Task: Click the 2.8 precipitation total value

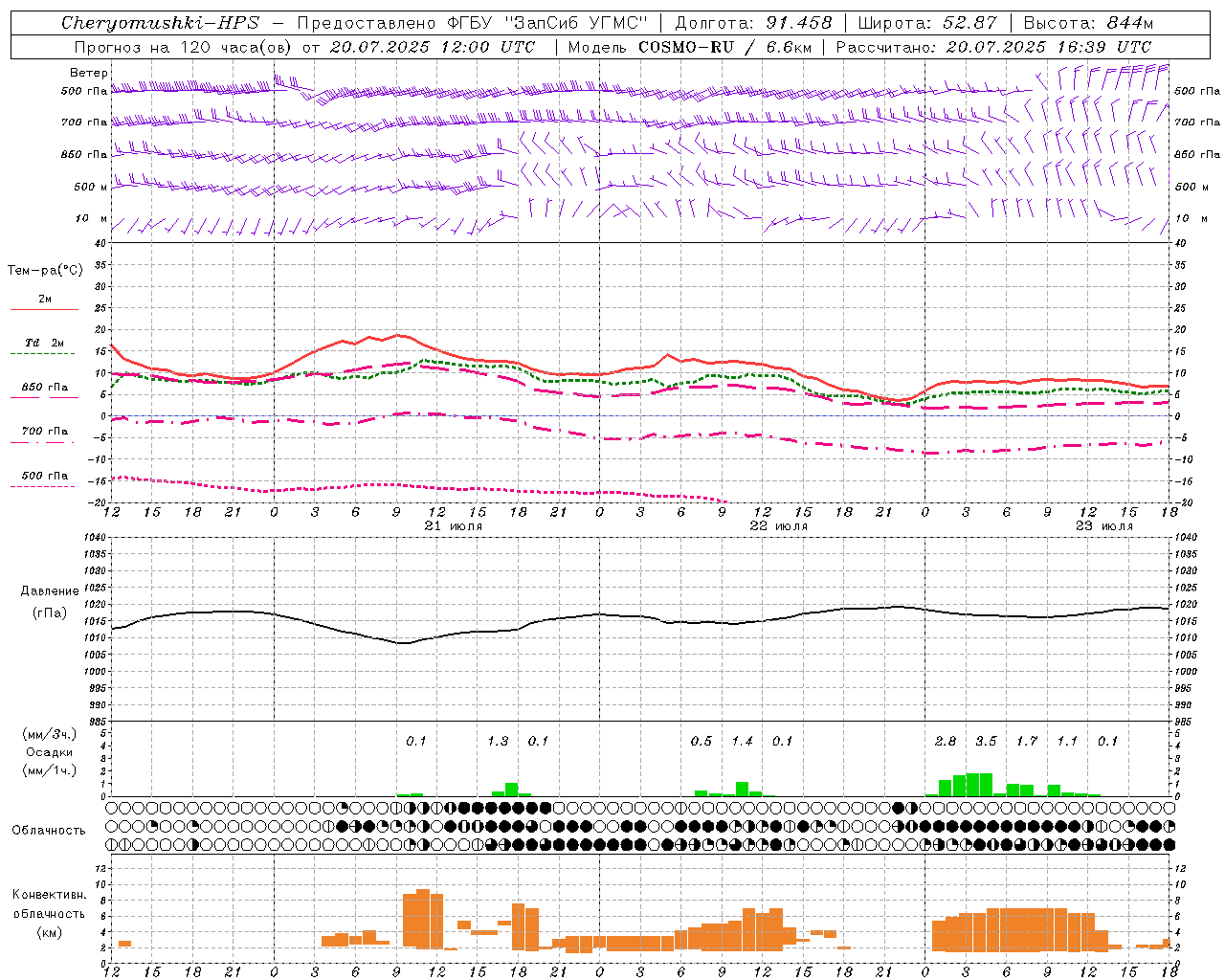Action: click(x=946, y=742)
